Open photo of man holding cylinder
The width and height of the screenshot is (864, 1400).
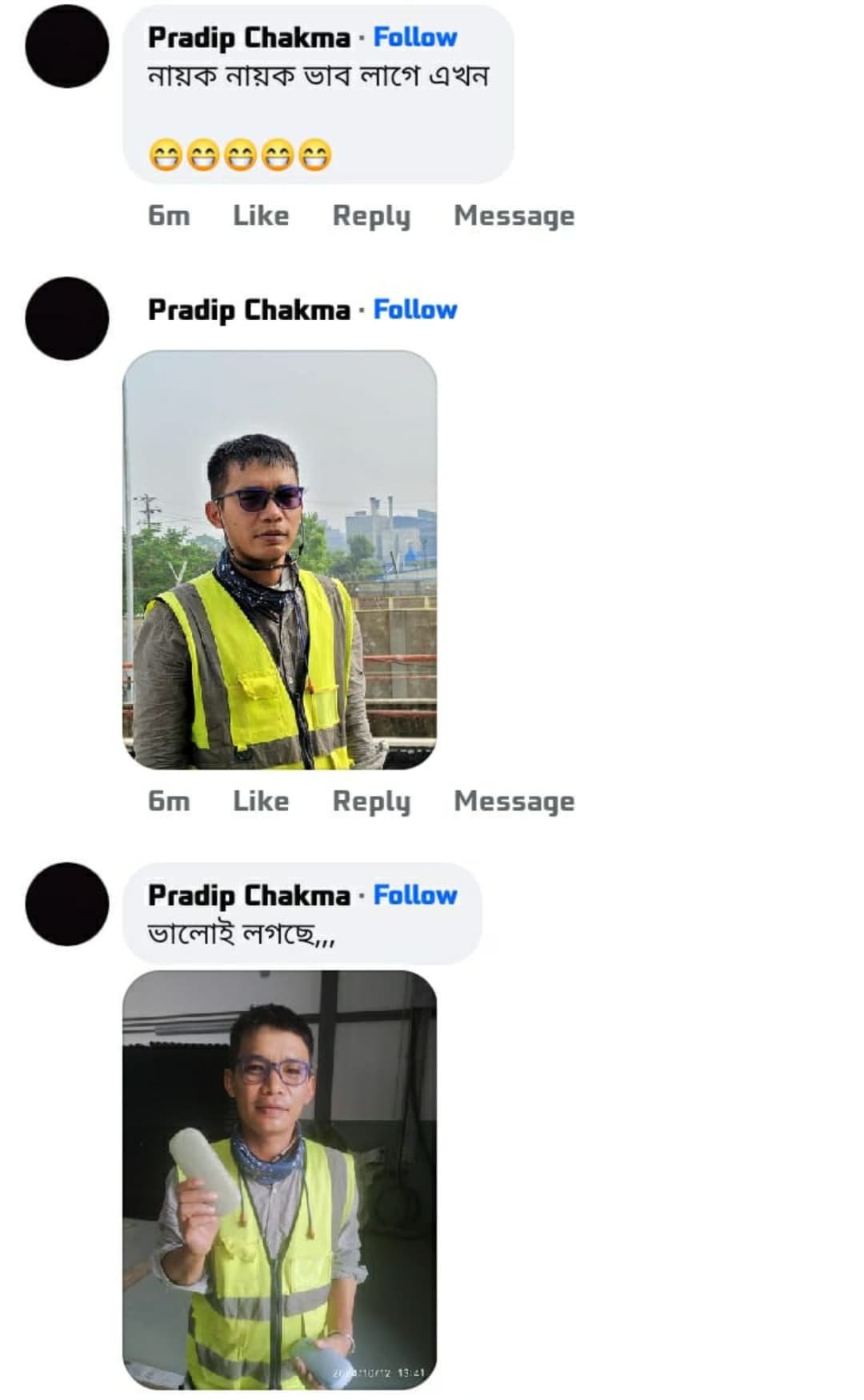pos(280,1180)
